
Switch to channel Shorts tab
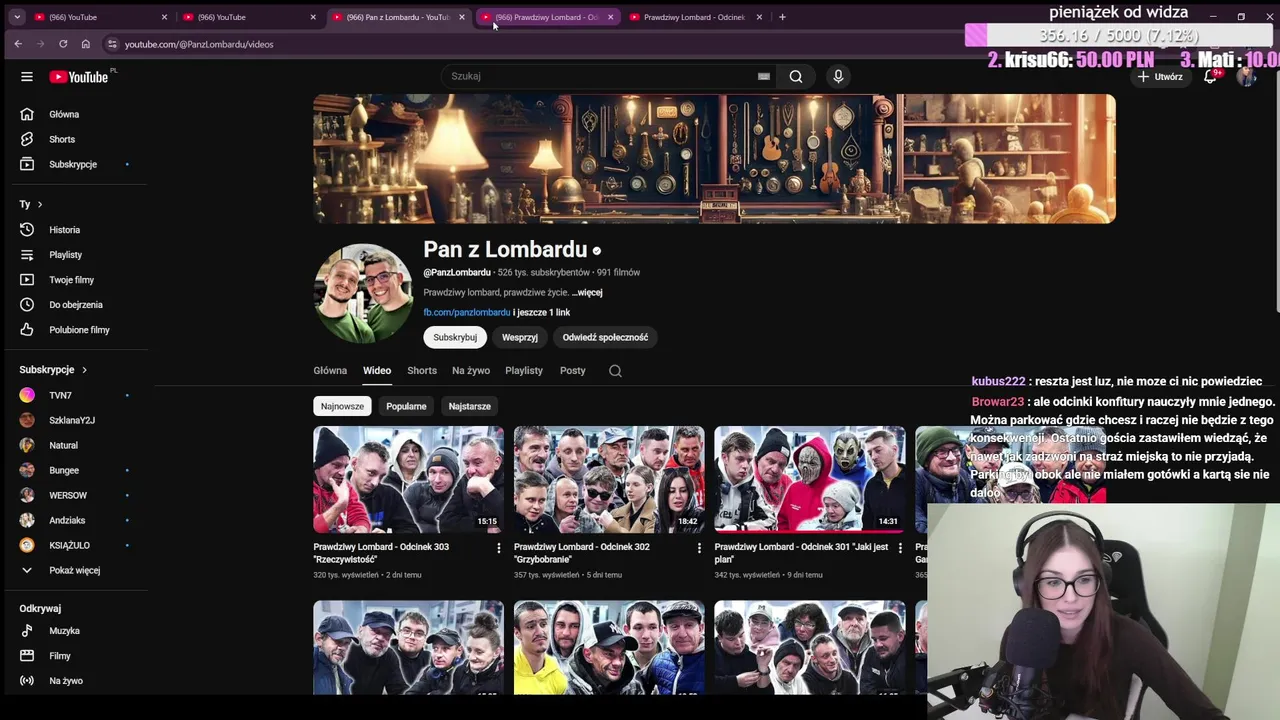[422, 371]
